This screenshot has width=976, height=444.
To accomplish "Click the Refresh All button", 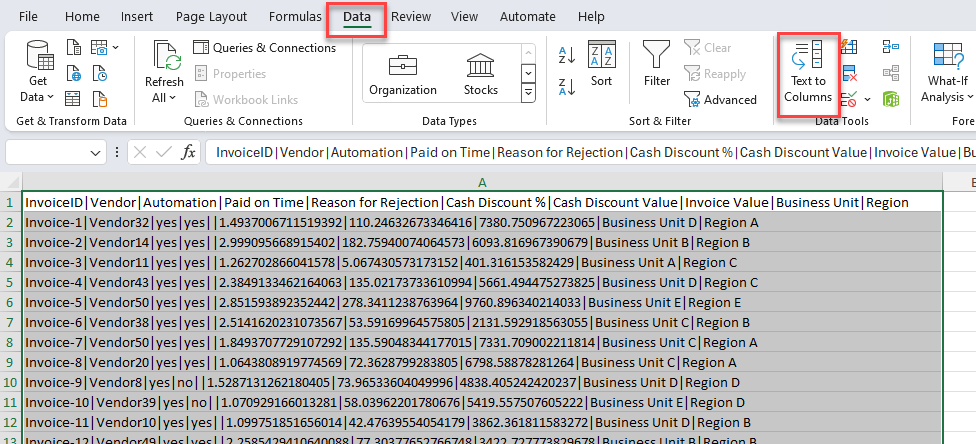I will [x=164, y=72].
